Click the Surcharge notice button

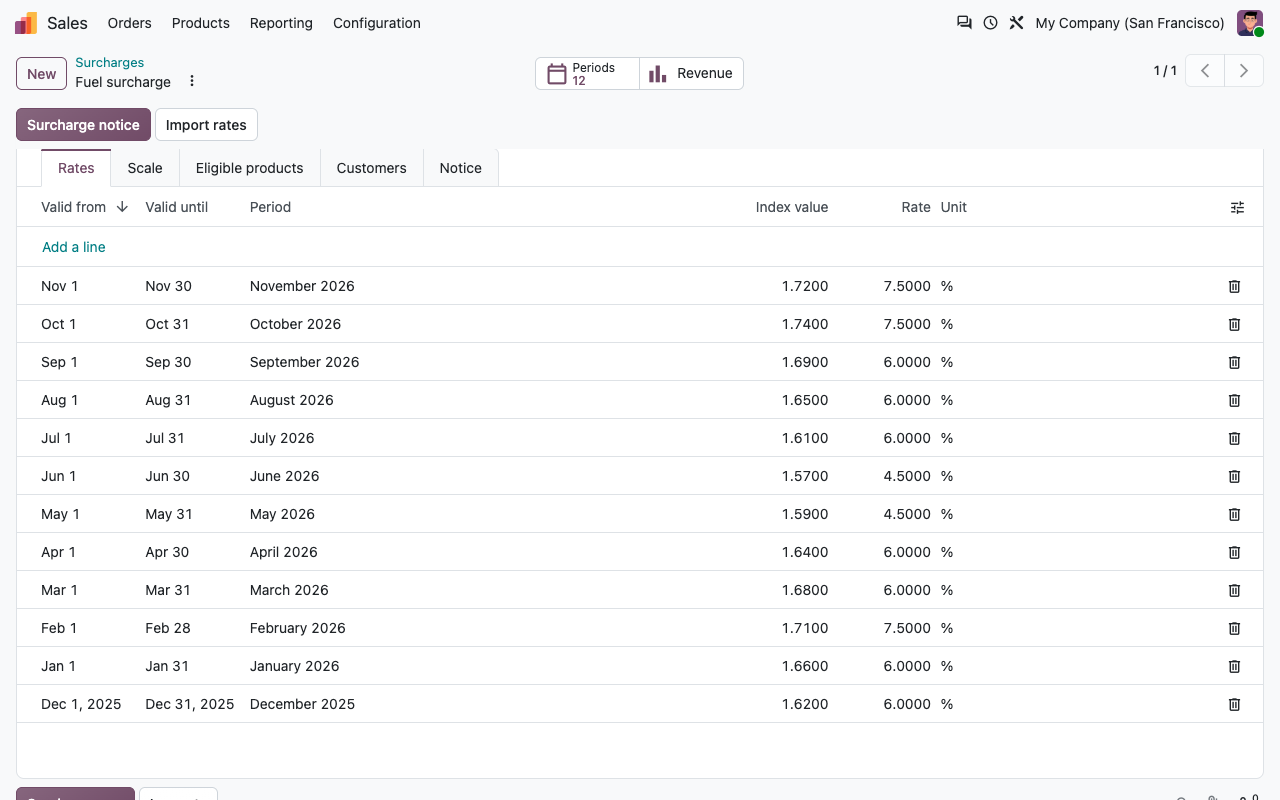84,125
